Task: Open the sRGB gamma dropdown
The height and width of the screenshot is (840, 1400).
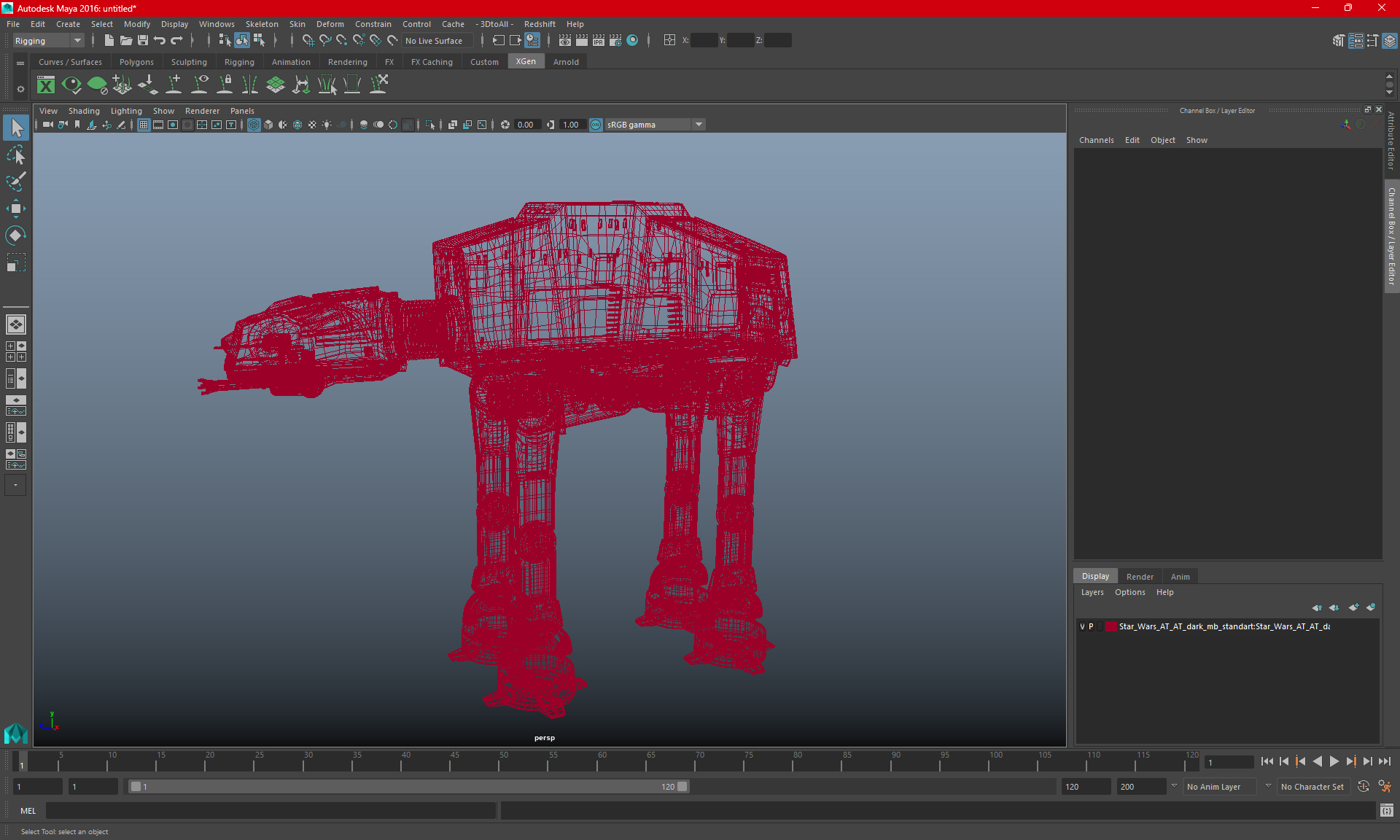Action: (x=655, y=125)
